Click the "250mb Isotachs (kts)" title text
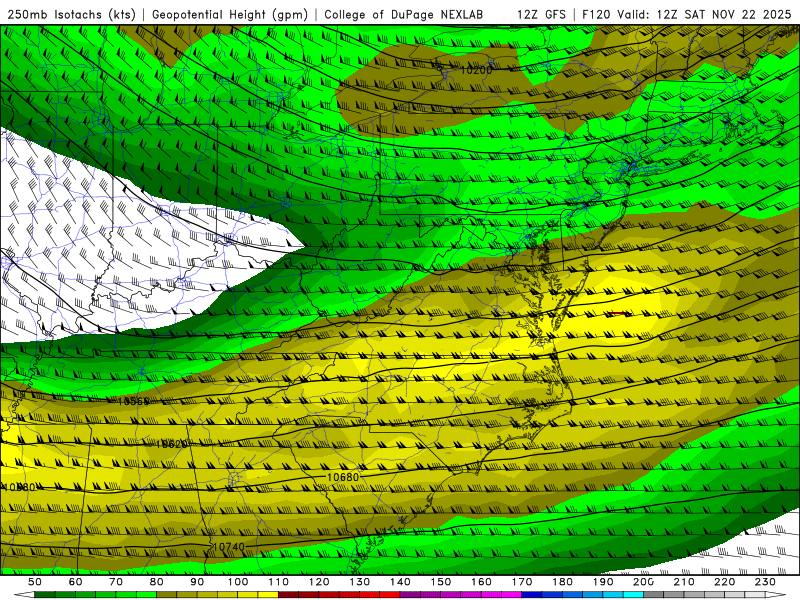Image resolution: width=800 pixels, height=600 pixels. click(x=71, y=15)
